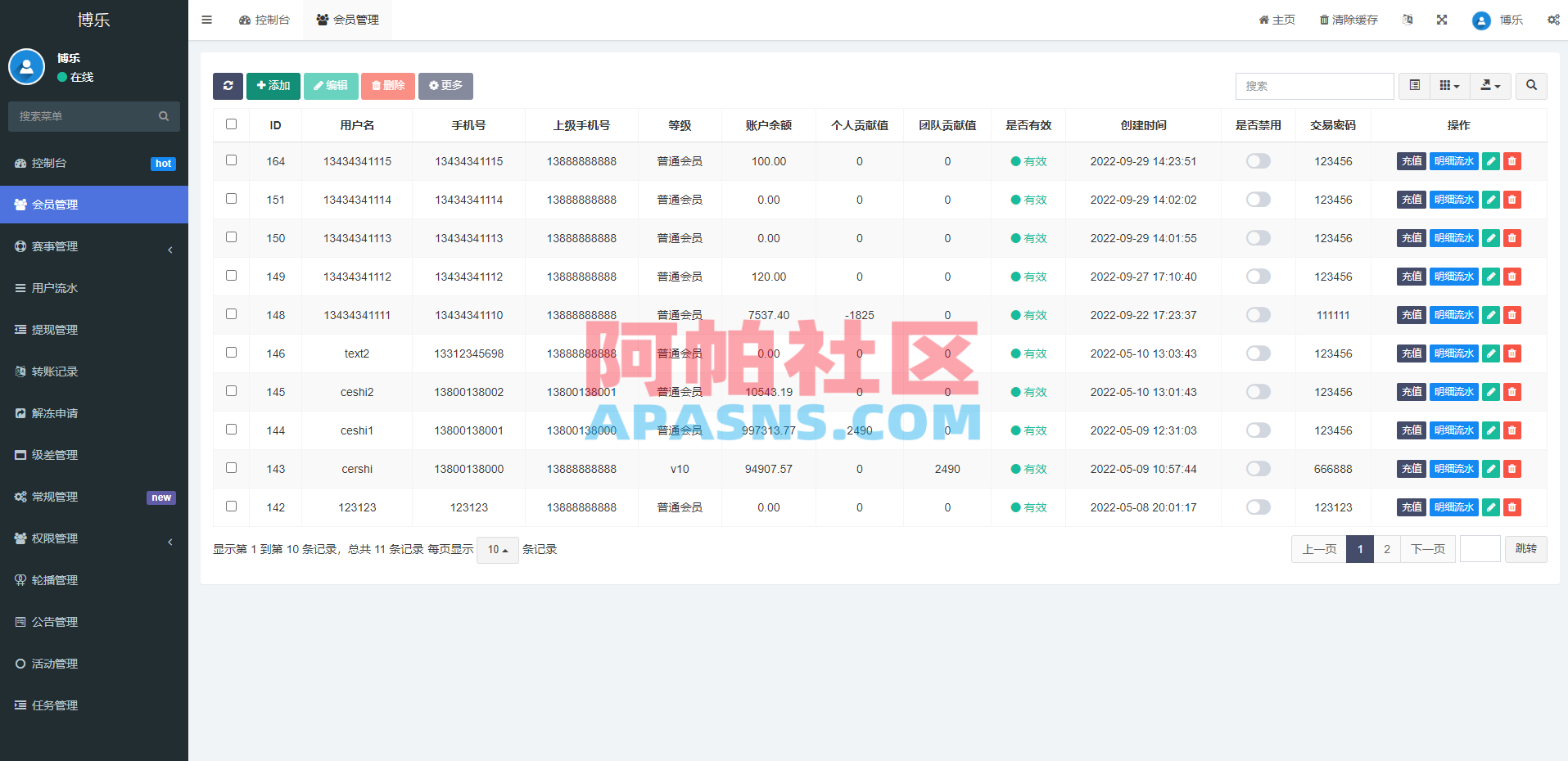Click 清除缓存 in the top bar

tap(1347, 20)
